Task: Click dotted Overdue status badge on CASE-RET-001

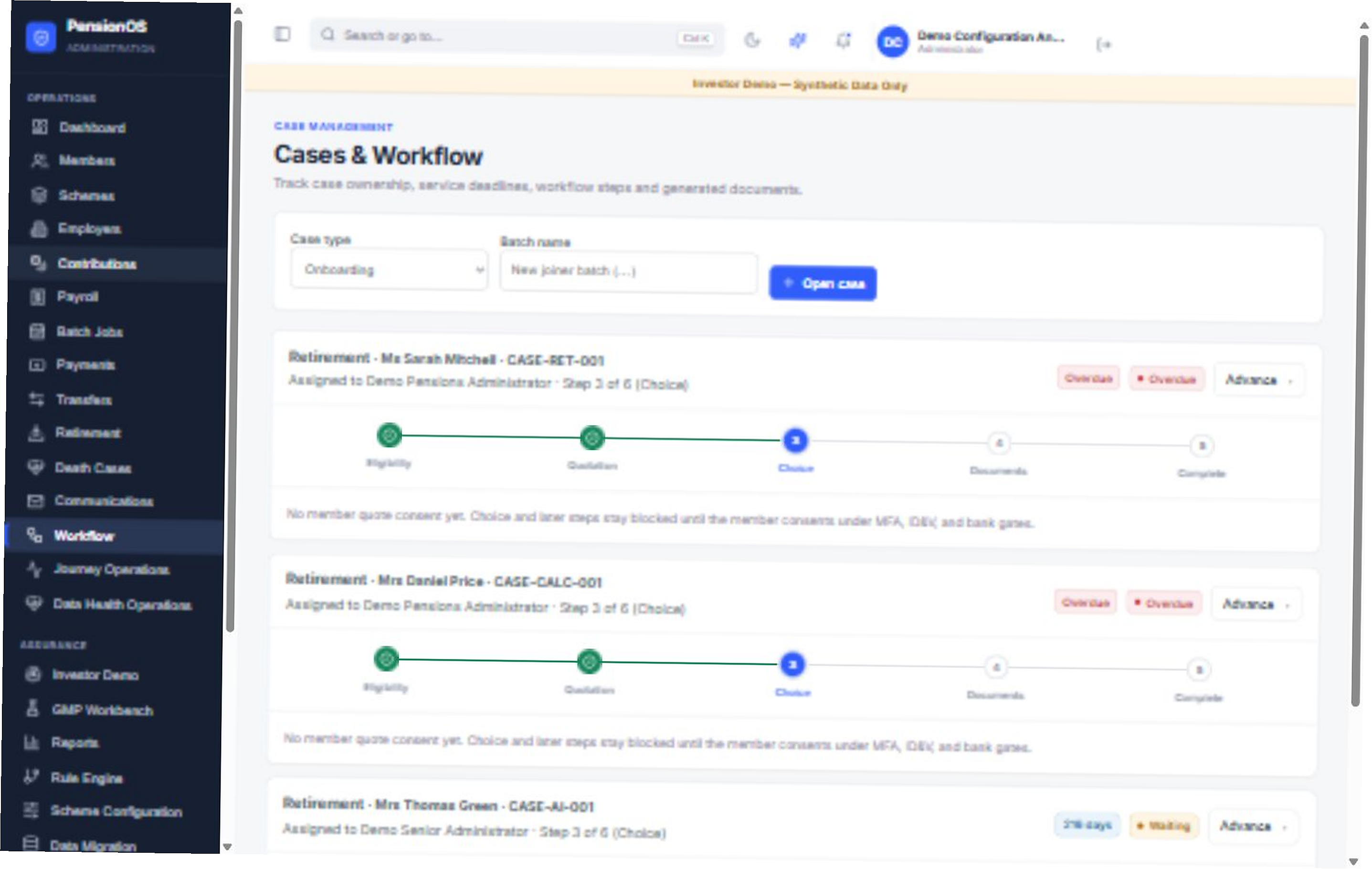Action: click(1167, 380)
